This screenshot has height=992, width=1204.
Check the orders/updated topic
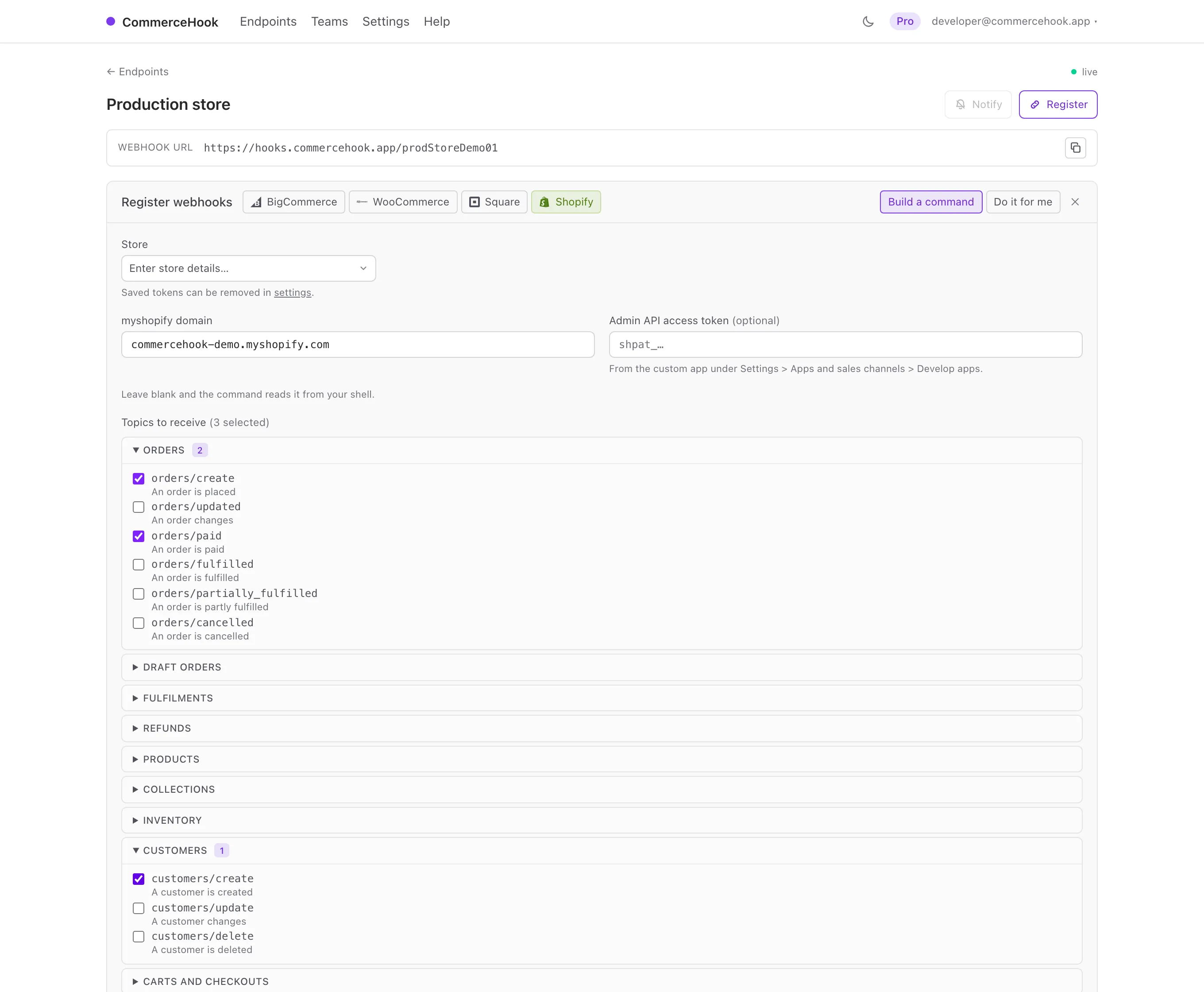(x=139, y=508)
